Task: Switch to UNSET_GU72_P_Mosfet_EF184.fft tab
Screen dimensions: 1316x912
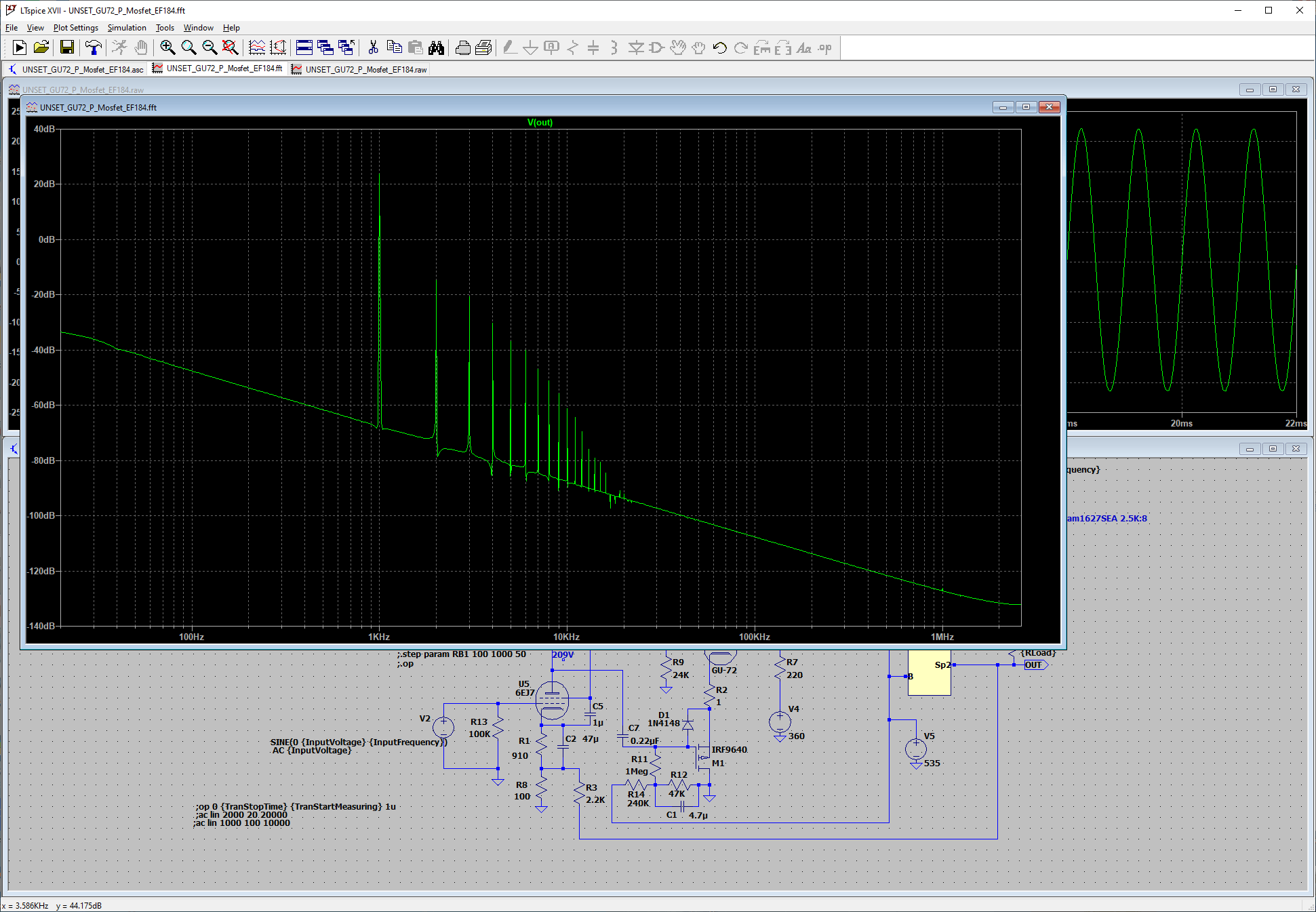Action: 218,68
